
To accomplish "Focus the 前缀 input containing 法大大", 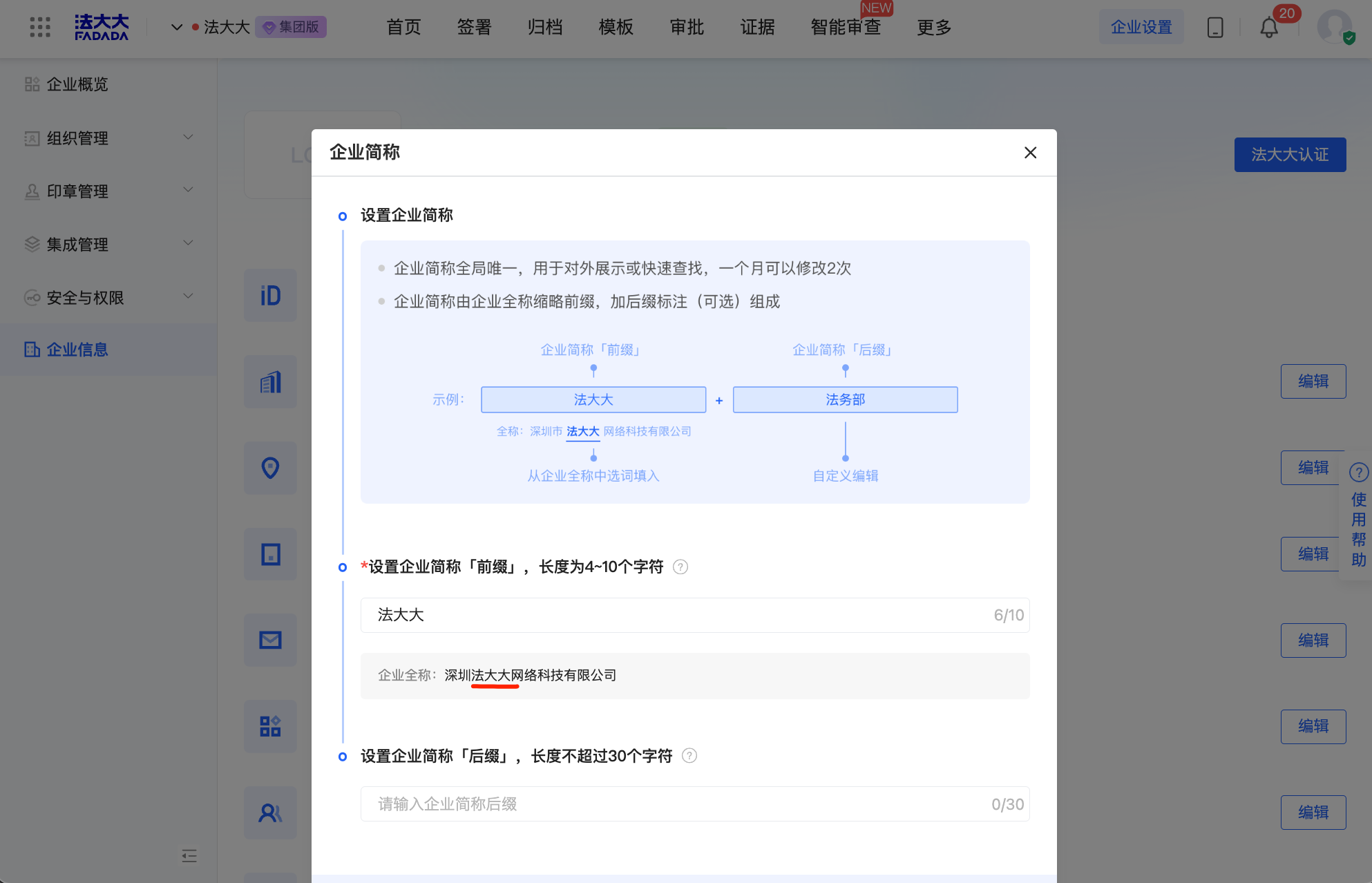I will (694, 615).
